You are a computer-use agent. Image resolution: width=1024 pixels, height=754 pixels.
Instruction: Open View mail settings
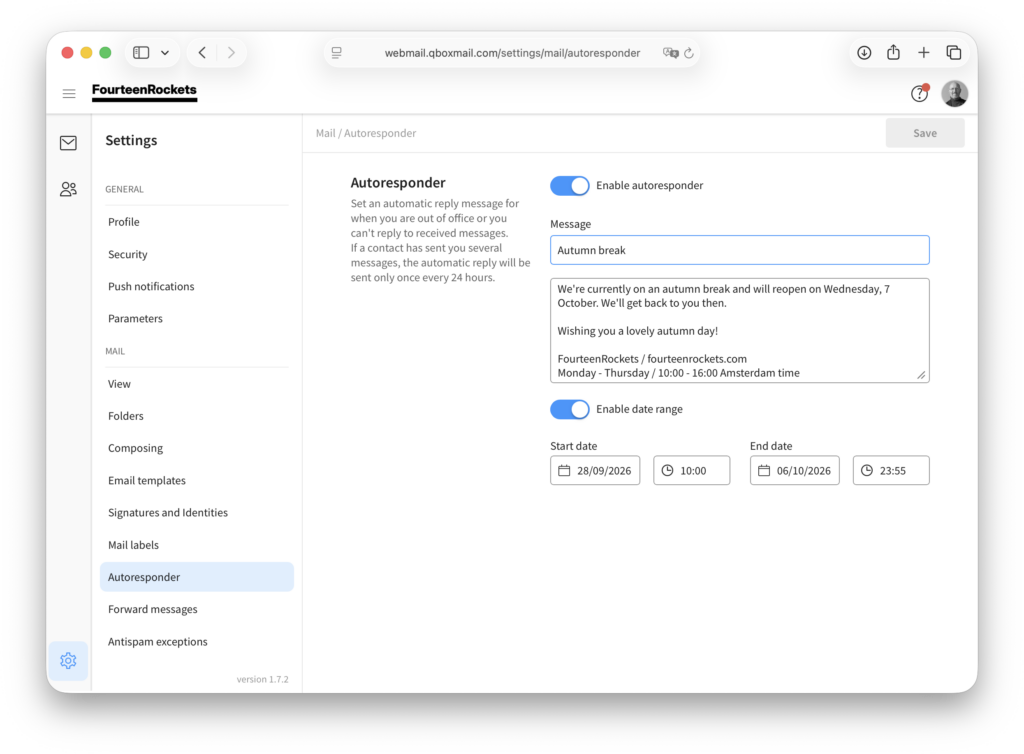(x=197, y=384)
